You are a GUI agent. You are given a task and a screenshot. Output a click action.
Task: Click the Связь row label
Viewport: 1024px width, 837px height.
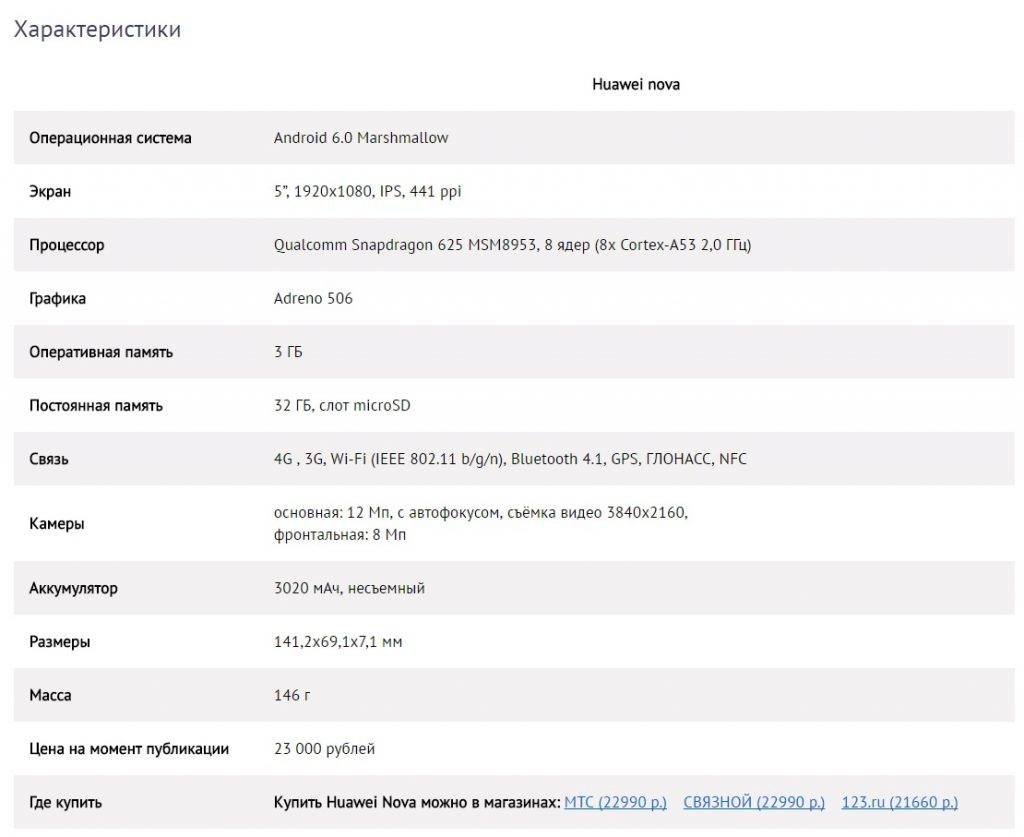point(49,459)
